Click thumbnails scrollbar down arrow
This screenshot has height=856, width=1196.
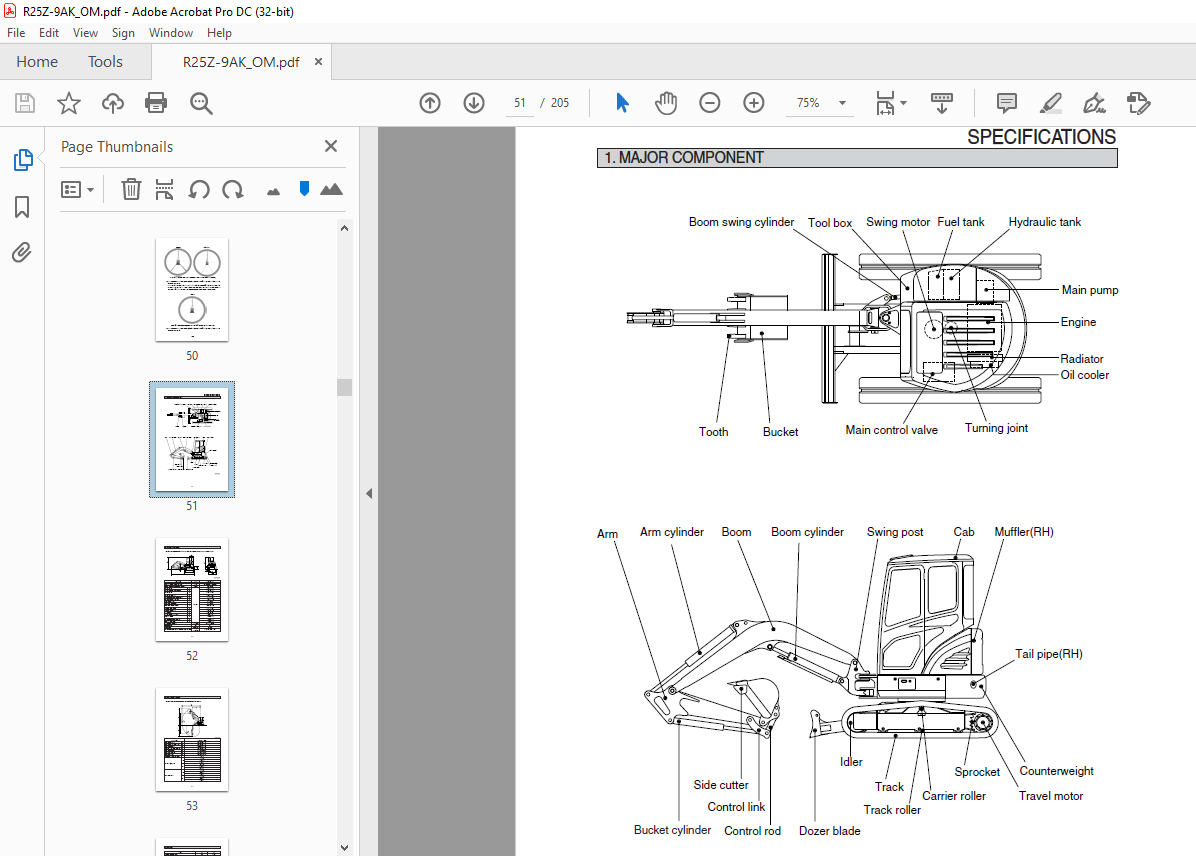pyautogui.click(x=344, y=848)
